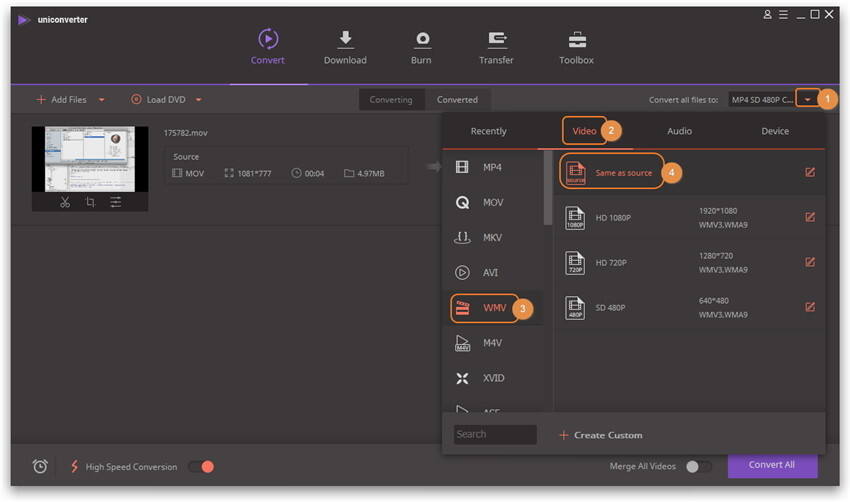Toggle Merge All Videos switch
850x502 pixels.
[698, 467]
